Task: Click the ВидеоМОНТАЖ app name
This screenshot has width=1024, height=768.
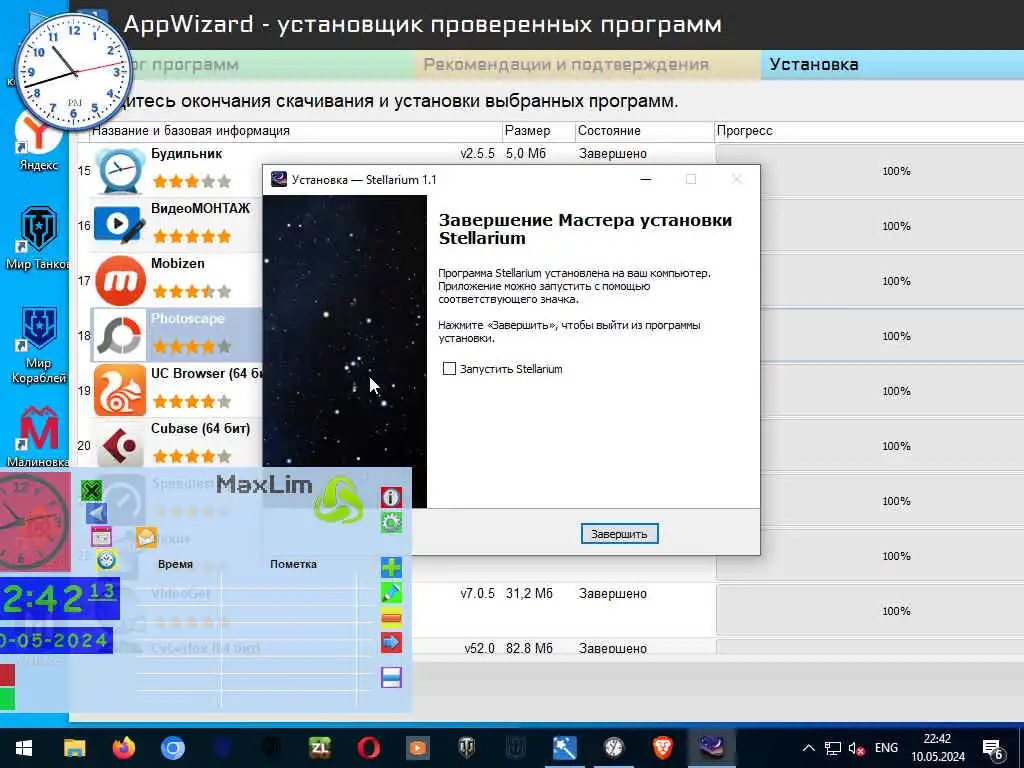Action: click(x=200, y=208)
